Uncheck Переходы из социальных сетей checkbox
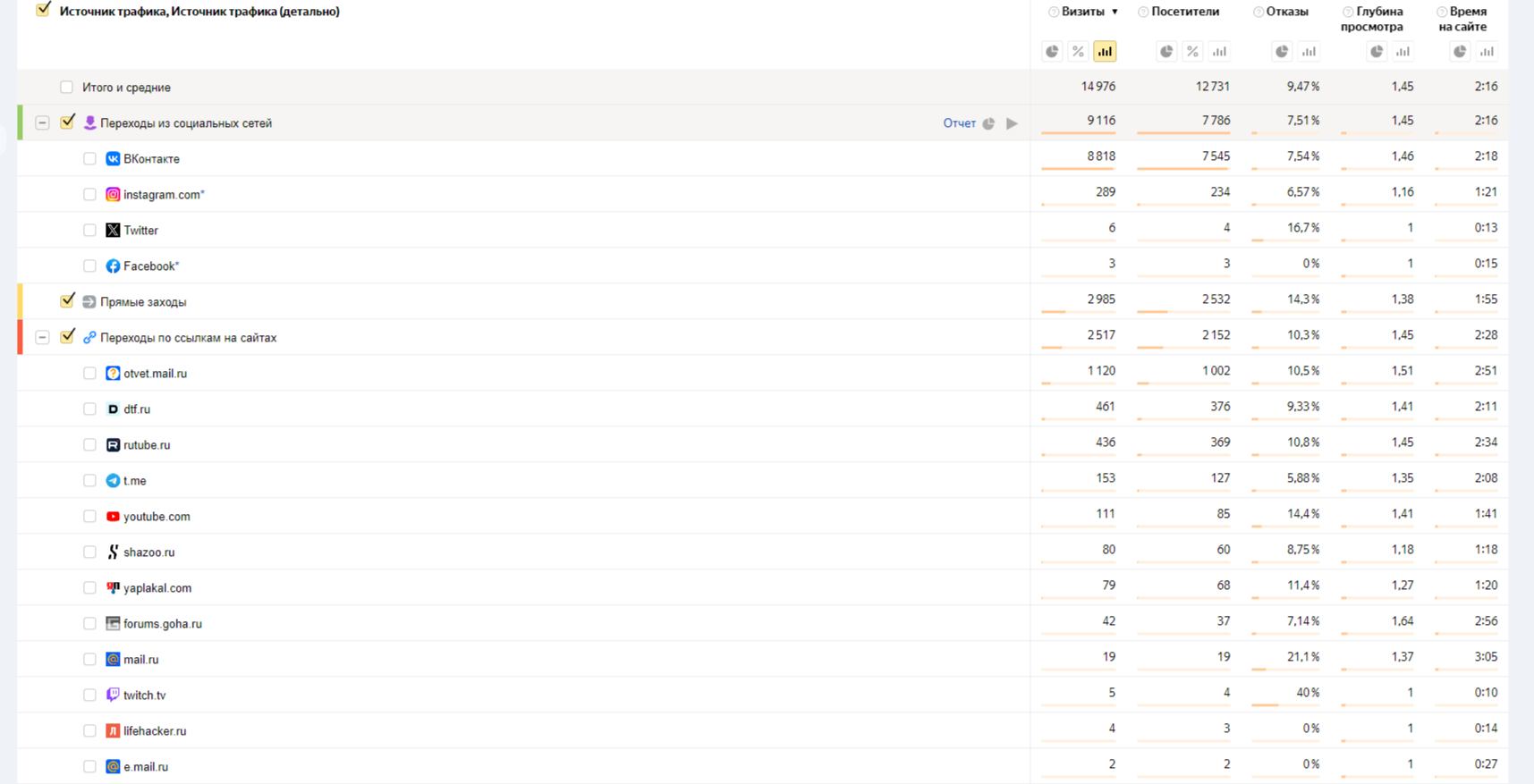Screen dimensions: 1534x784 pyautogui.click(x=67, y=122)
